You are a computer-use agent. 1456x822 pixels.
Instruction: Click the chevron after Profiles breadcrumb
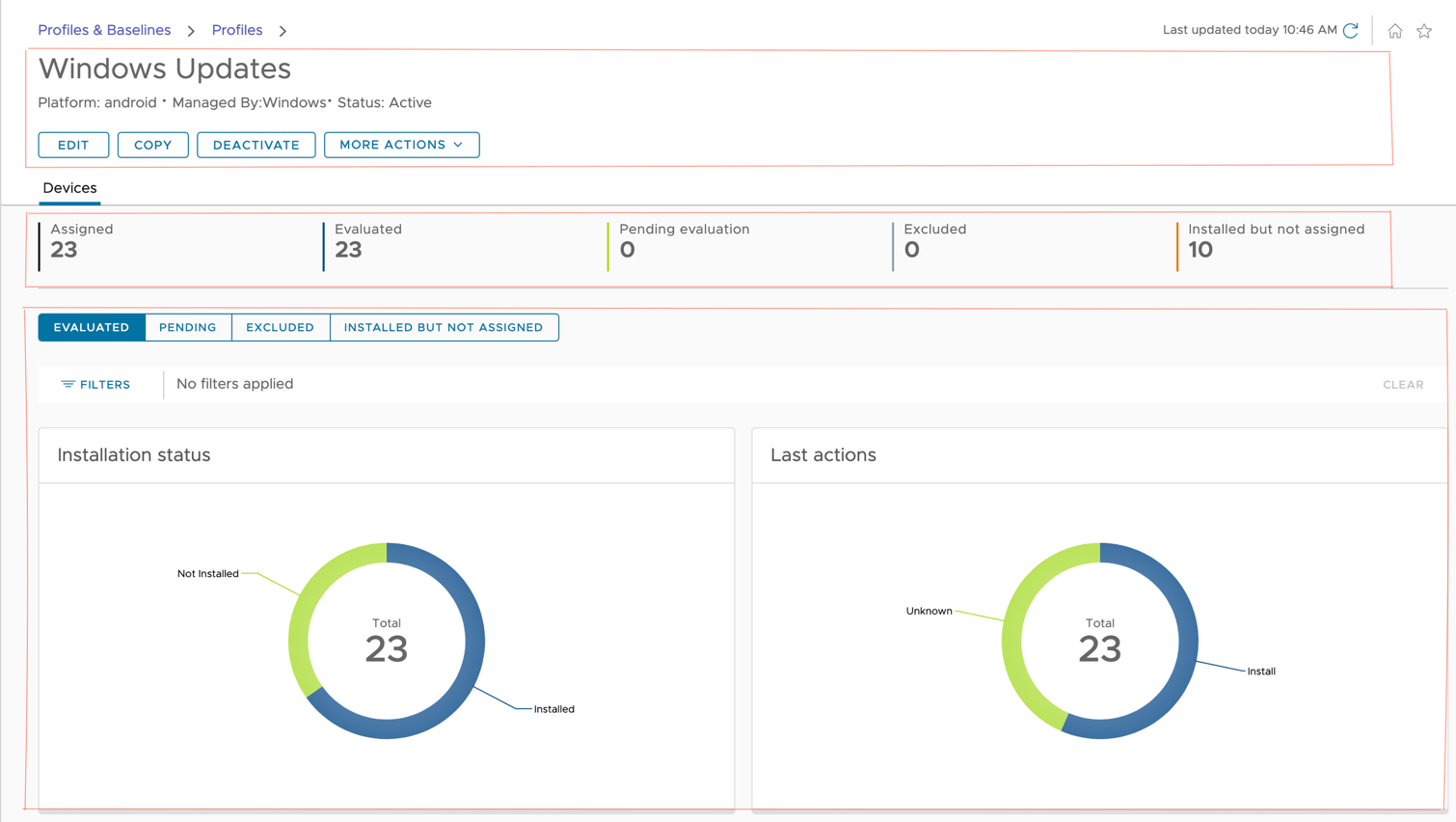(283, 31)
